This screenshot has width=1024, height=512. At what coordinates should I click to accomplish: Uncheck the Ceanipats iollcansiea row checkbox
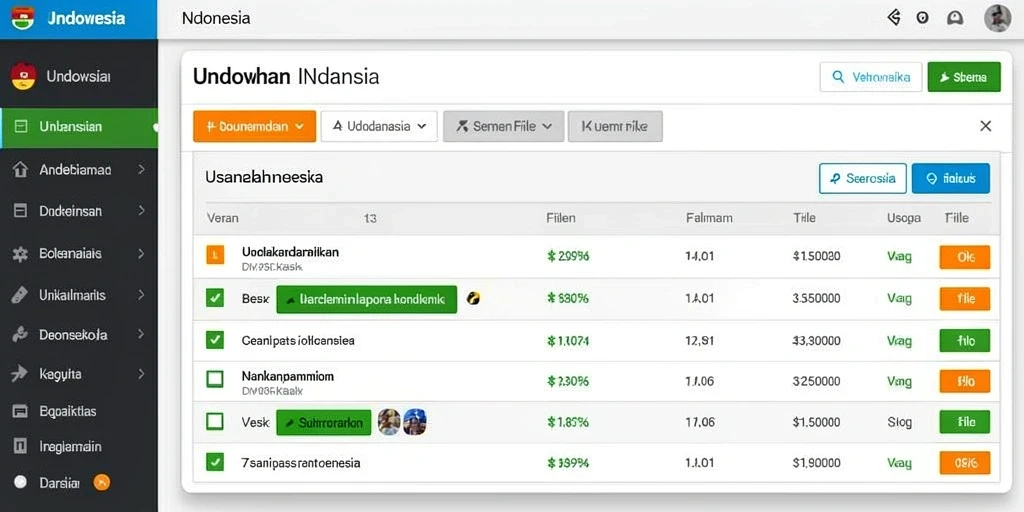tap(214, 340)
